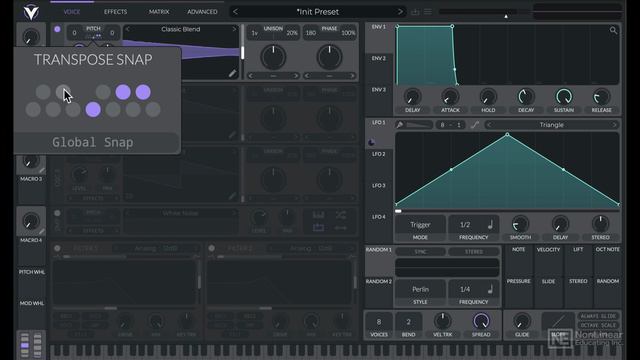The image size is (640, 360).
Task: Select the ENV 2 tab
Action: [379, 58]
